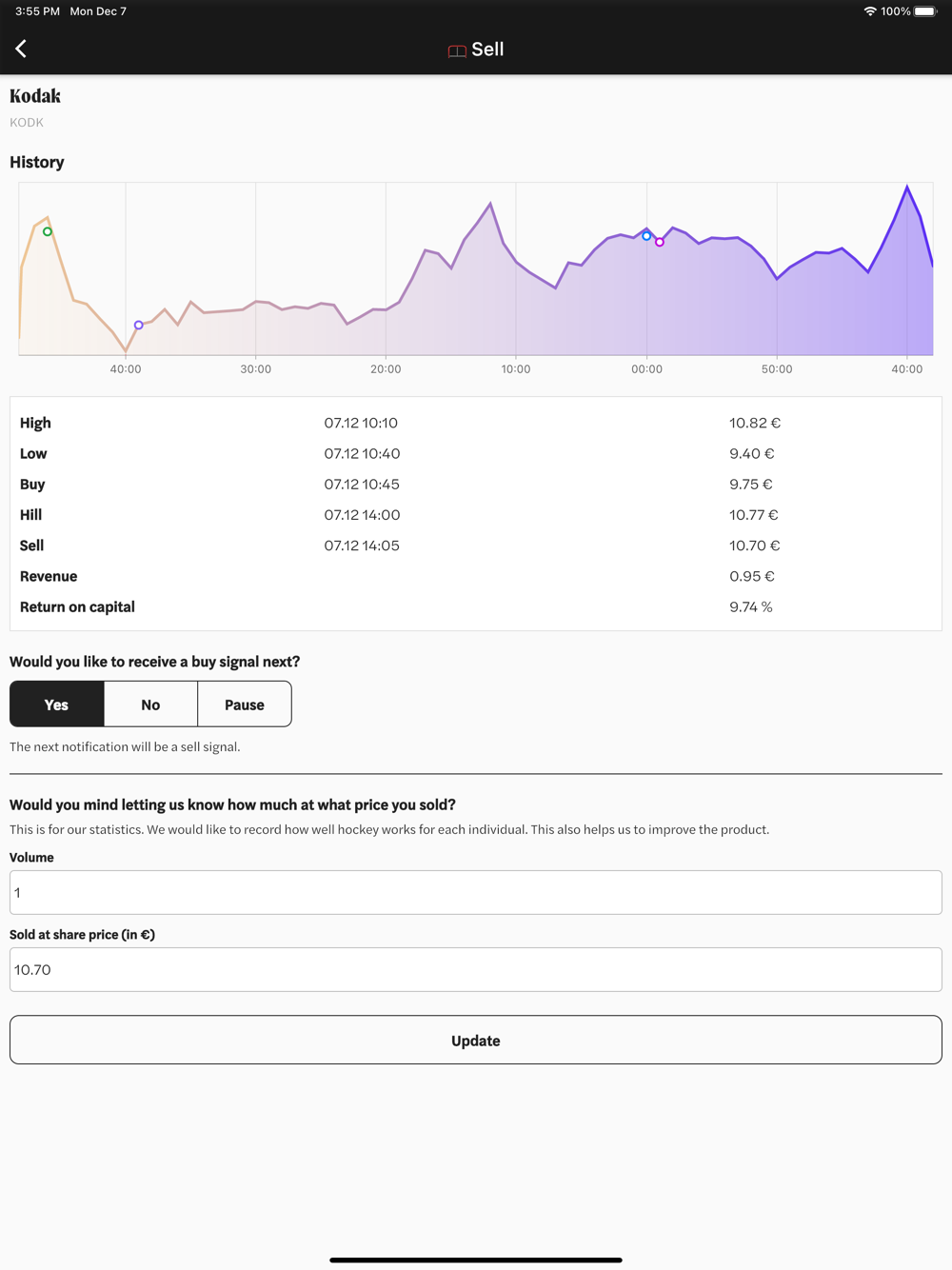Tap the 20:00 chart axis label
This screenshot has width=952, height=1270.
(x=386, y=368)
